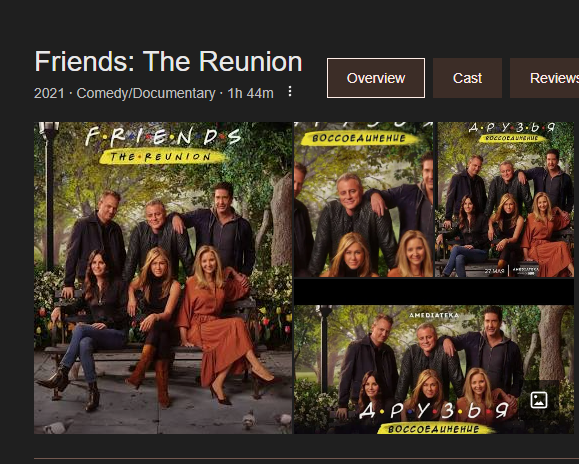Viewport: 579px width, 464px height.
Task: Click the Д·Р·У·З·Ь·Я logo on bottom banner
Action: [x=436, y=410]
